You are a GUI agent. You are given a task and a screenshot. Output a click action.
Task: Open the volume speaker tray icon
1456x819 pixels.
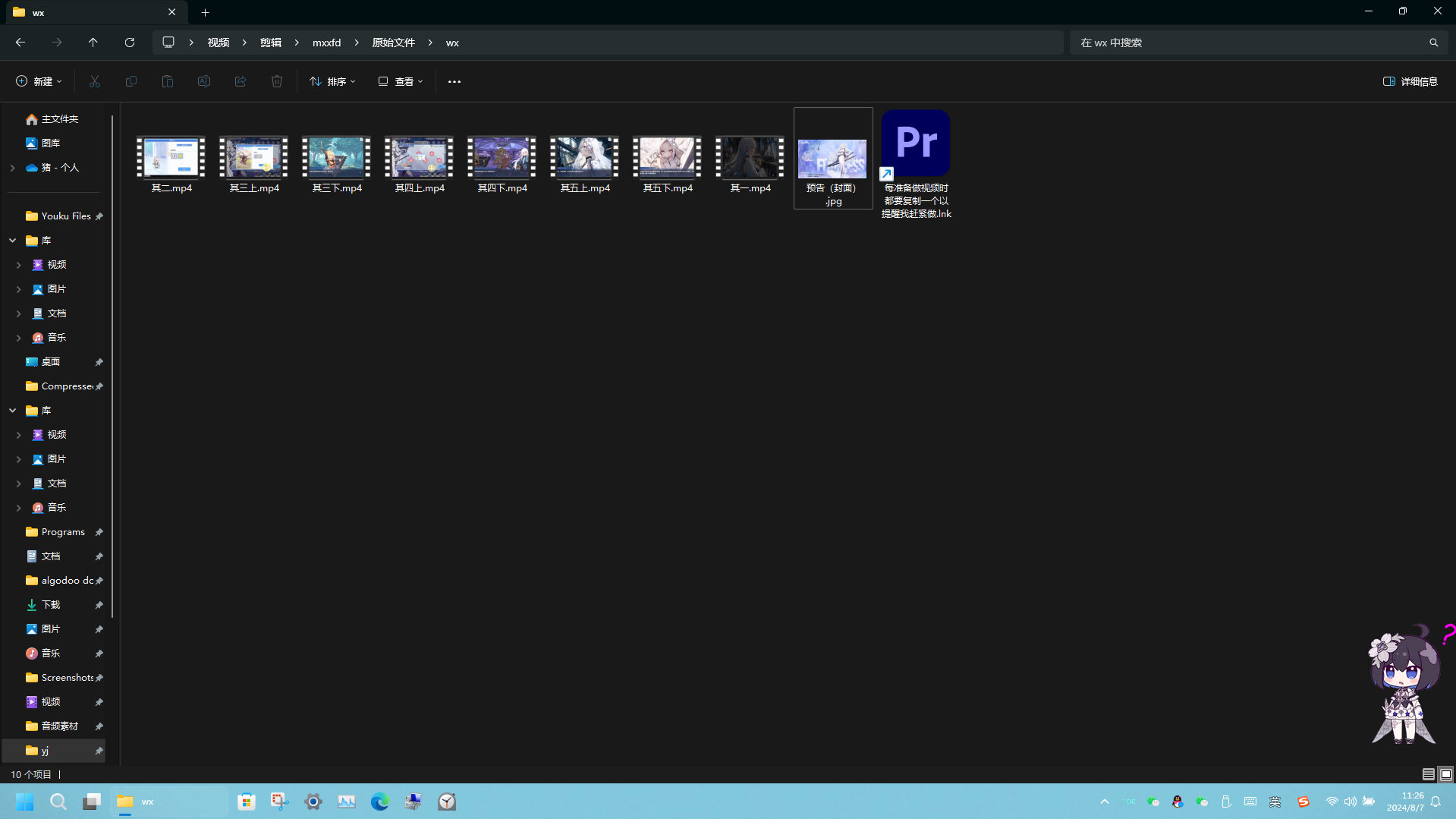pos(1351,802)
